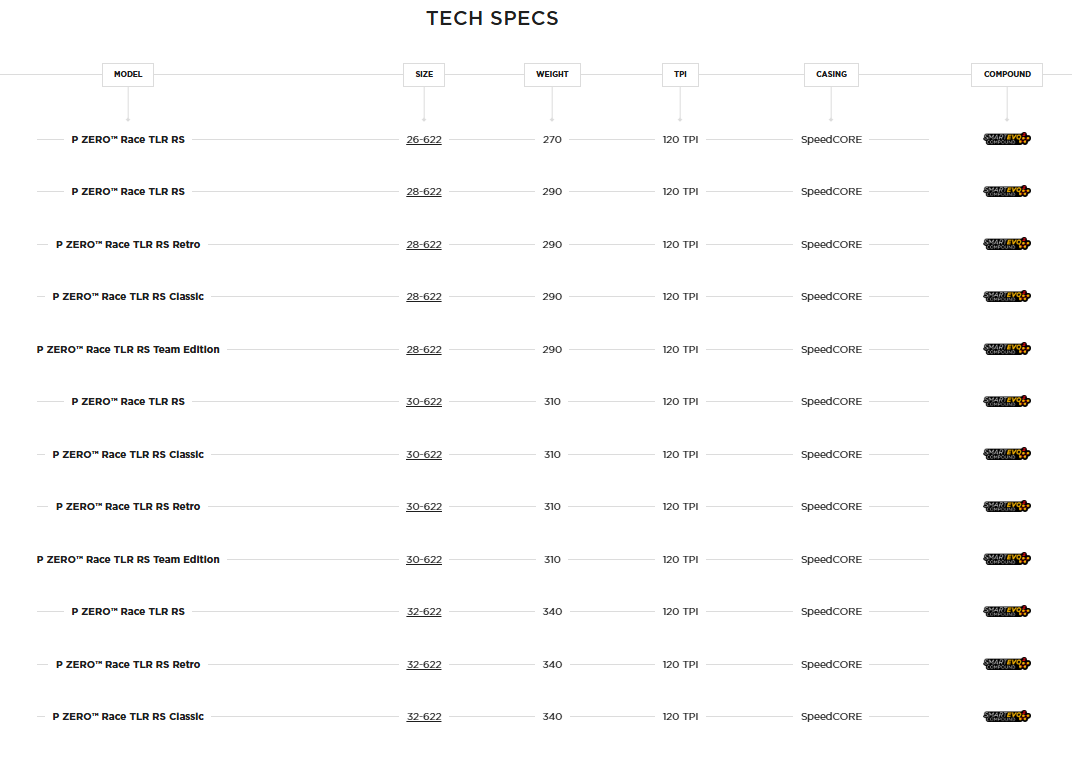Click the TECH SPECS heading
The width and height of the screenshot is (1072, 772).
[x=492, y=19]
